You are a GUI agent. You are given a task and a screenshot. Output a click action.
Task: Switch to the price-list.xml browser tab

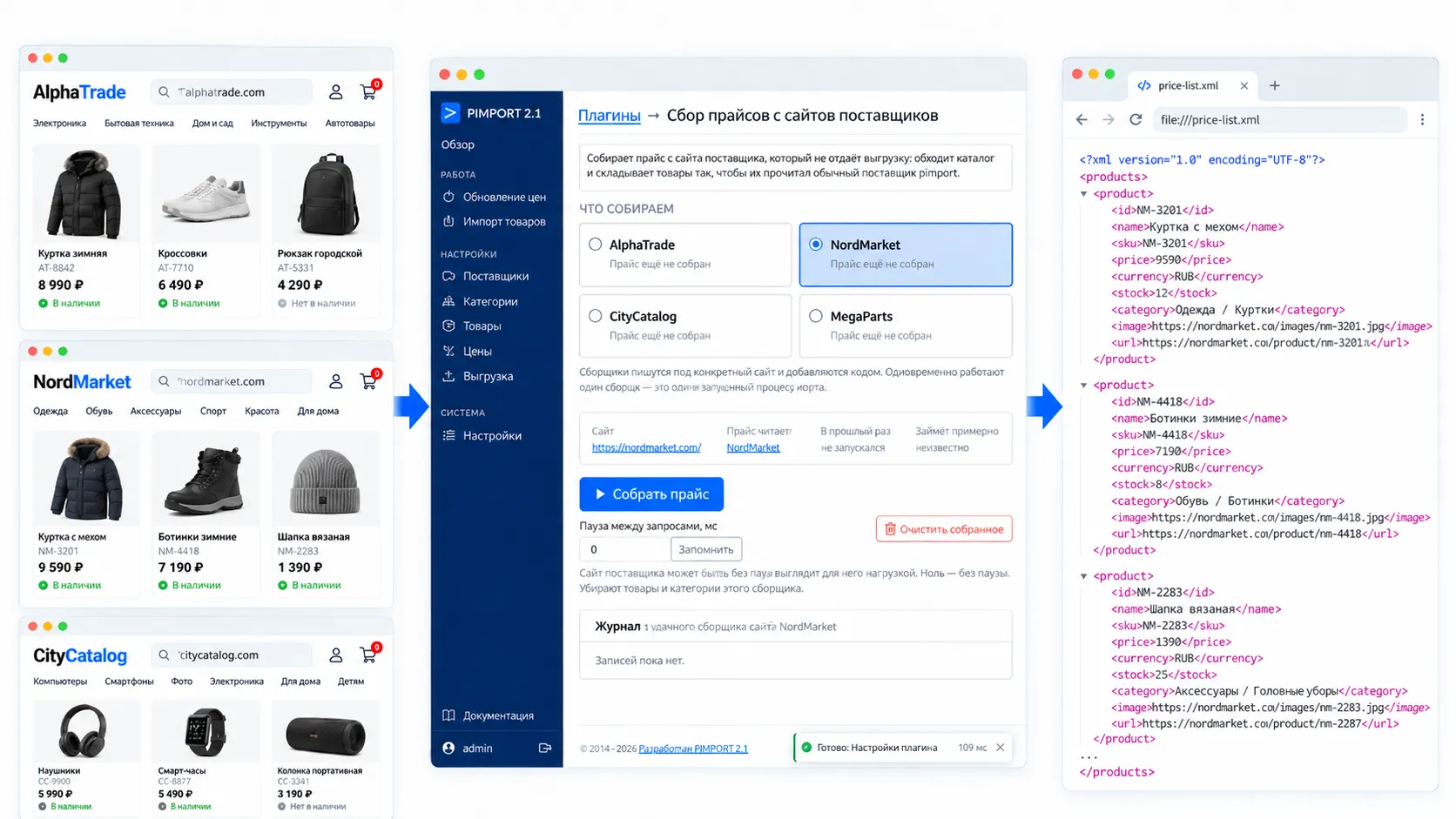[x=1193, y=85]
